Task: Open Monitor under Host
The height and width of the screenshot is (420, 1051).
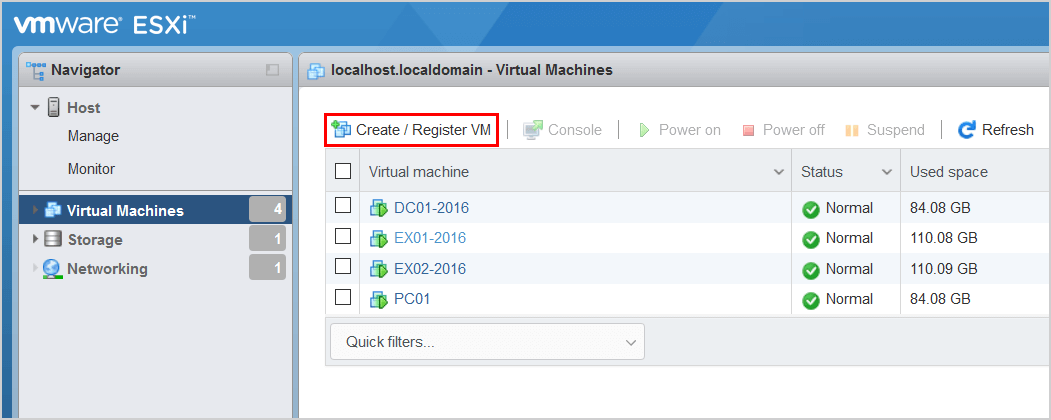Action: [x=91, y=169]
